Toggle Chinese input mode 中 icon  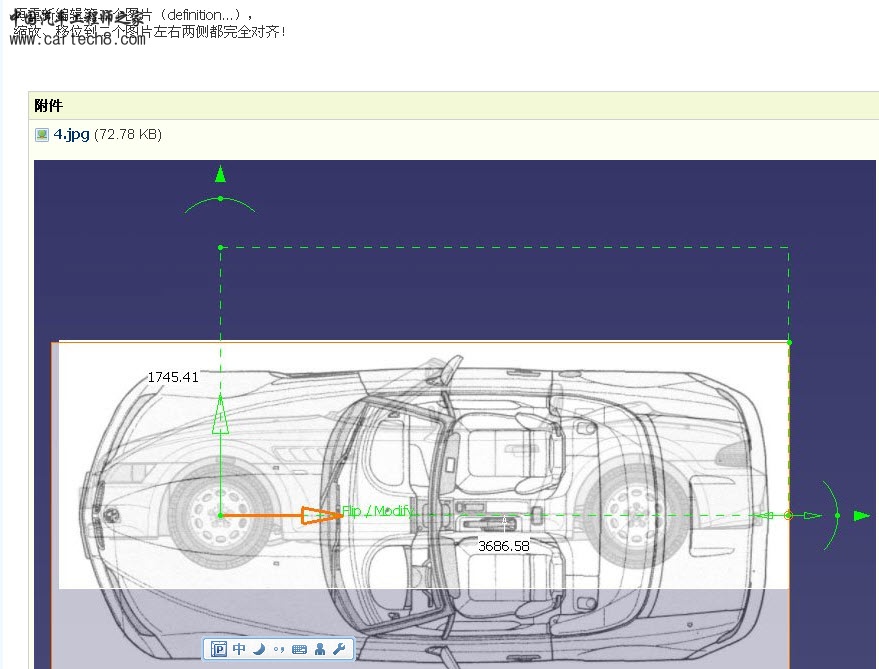click(239, 649)
